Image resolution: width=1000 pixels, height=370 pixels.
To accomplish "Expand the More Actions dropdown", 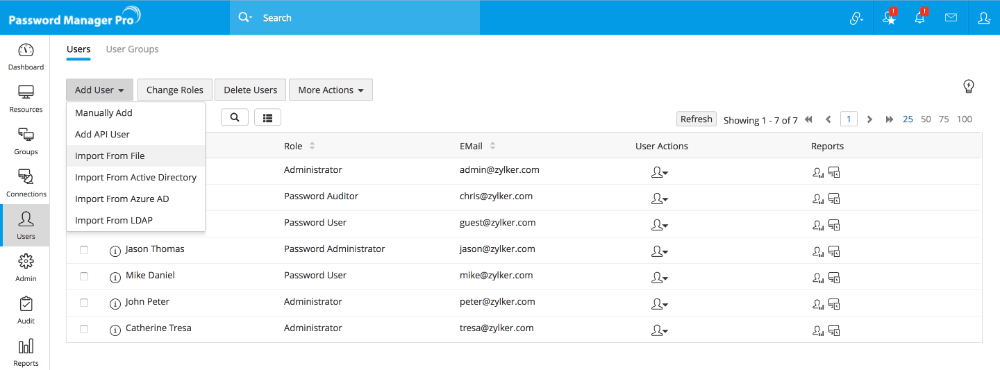I will (331, 90).
